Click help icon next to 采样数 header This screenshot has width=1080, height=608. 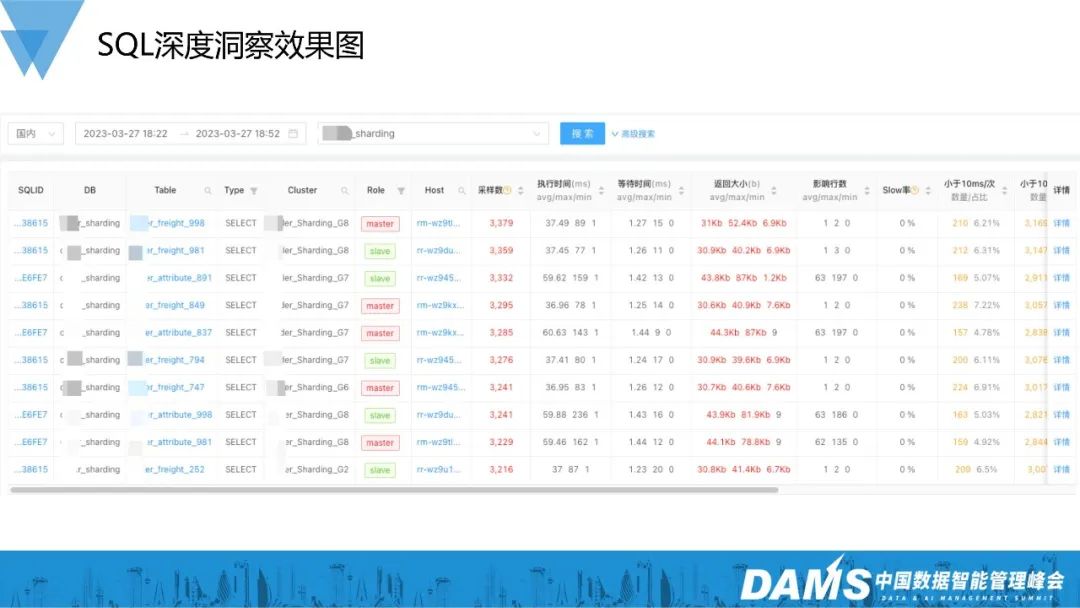507,191
